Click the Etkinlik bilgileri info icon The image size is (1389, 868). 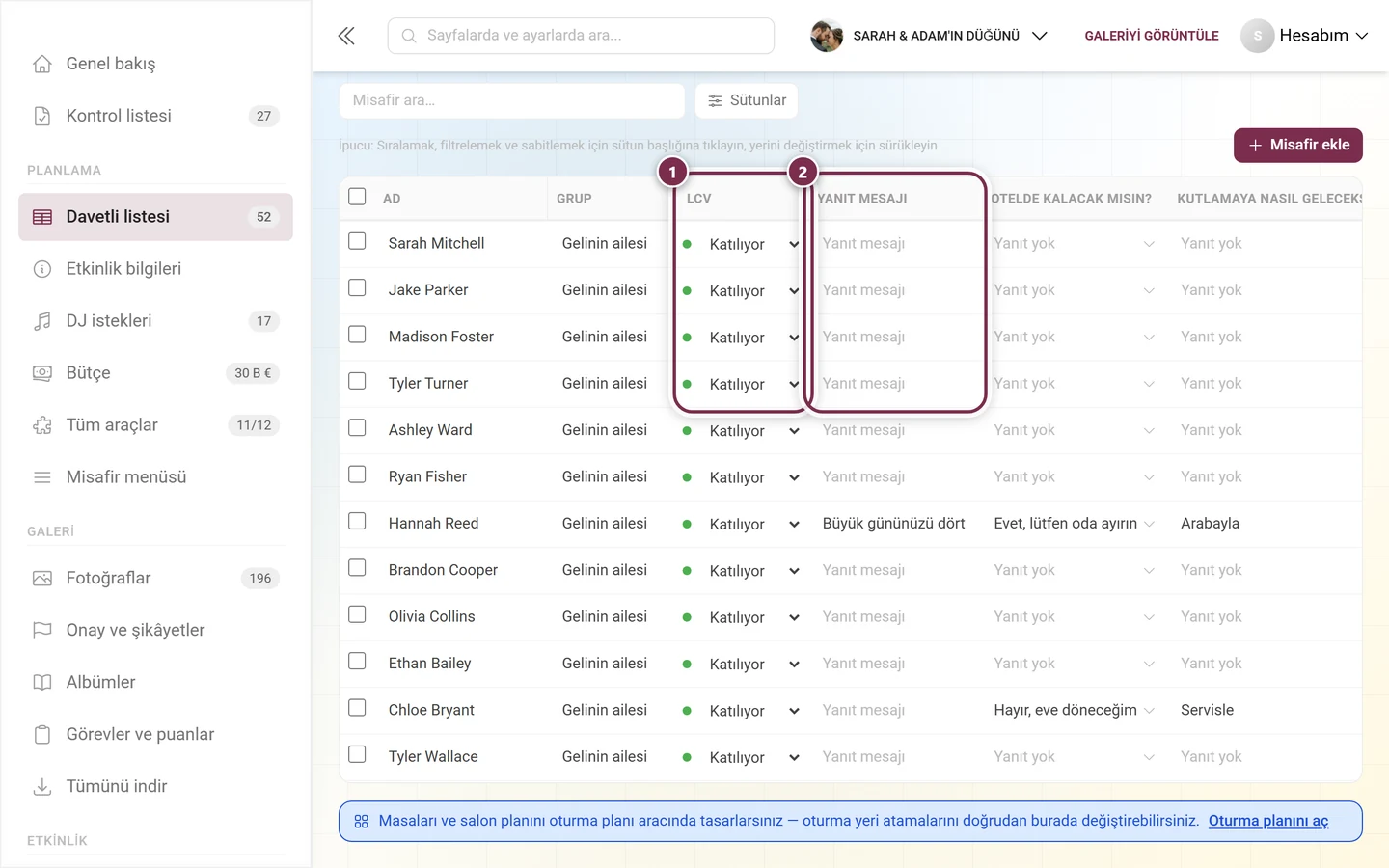coord(42,269)
